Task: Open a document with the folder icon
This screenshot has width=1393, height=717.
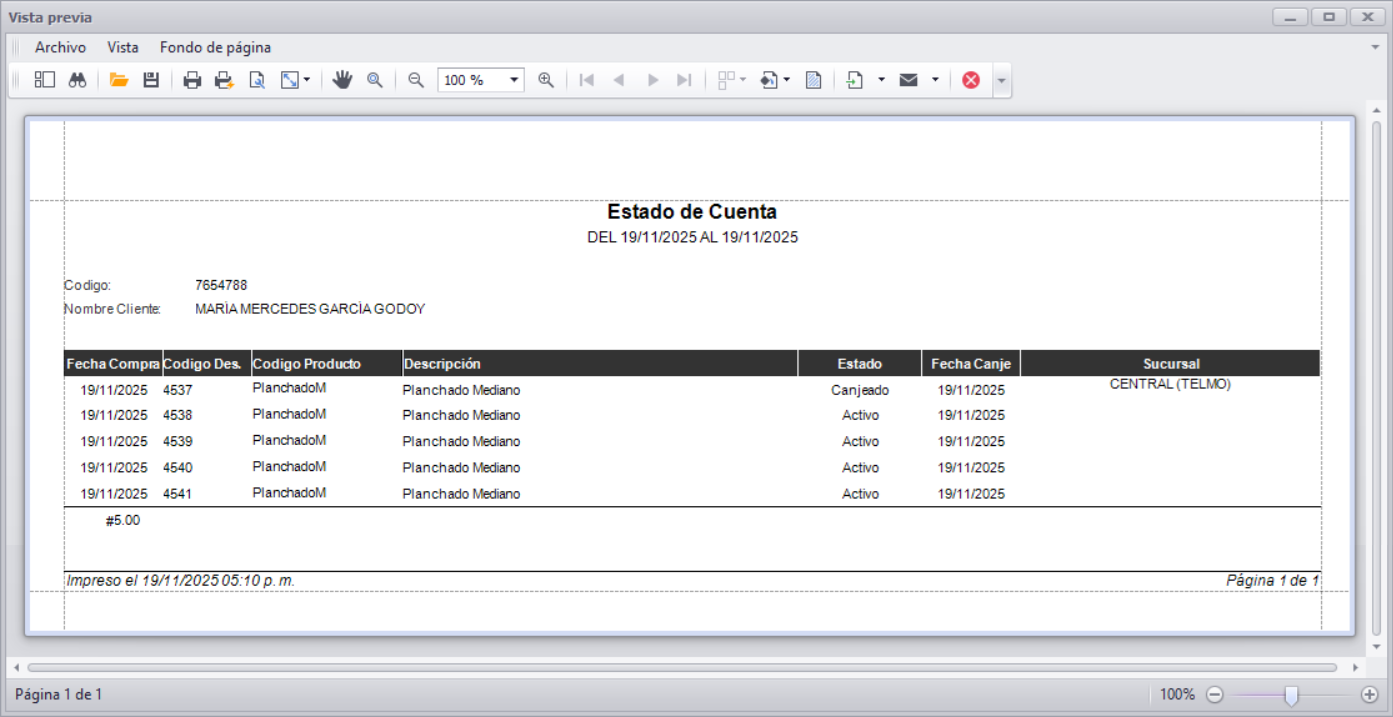Action: 119,80
